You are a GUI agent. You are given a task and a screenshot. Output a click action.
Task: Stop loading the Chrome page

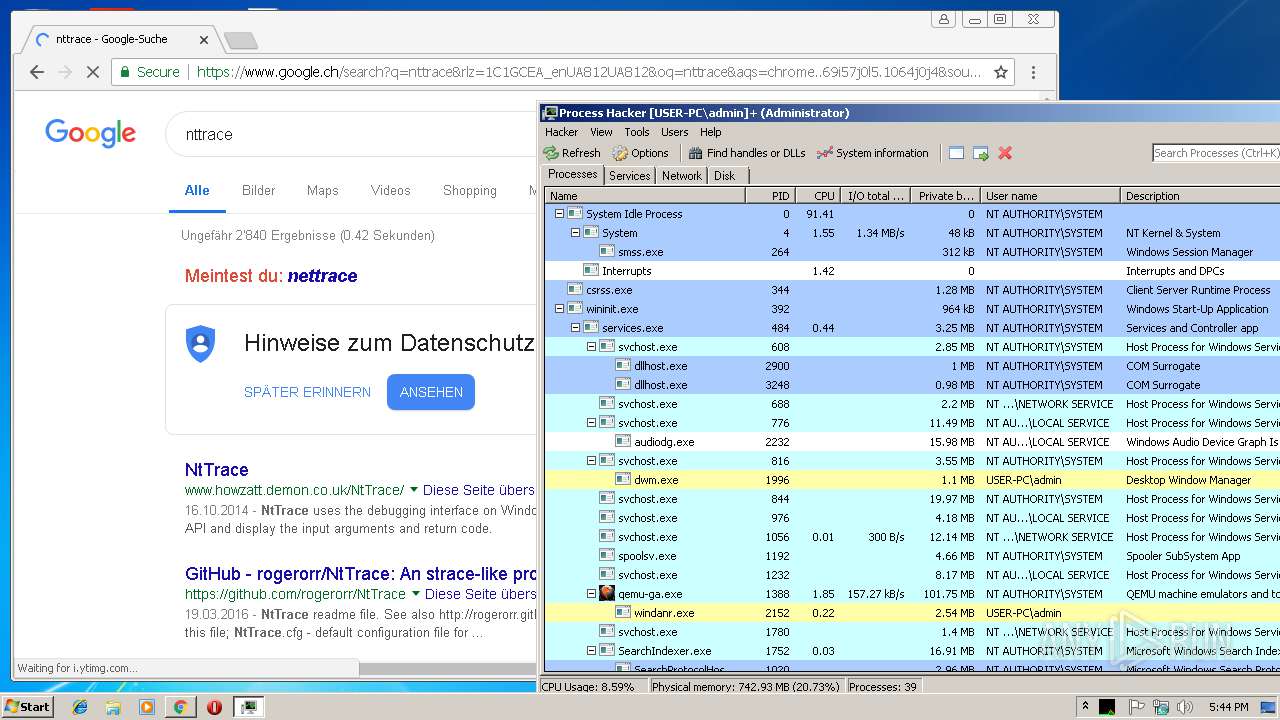(x=92, y=72)
